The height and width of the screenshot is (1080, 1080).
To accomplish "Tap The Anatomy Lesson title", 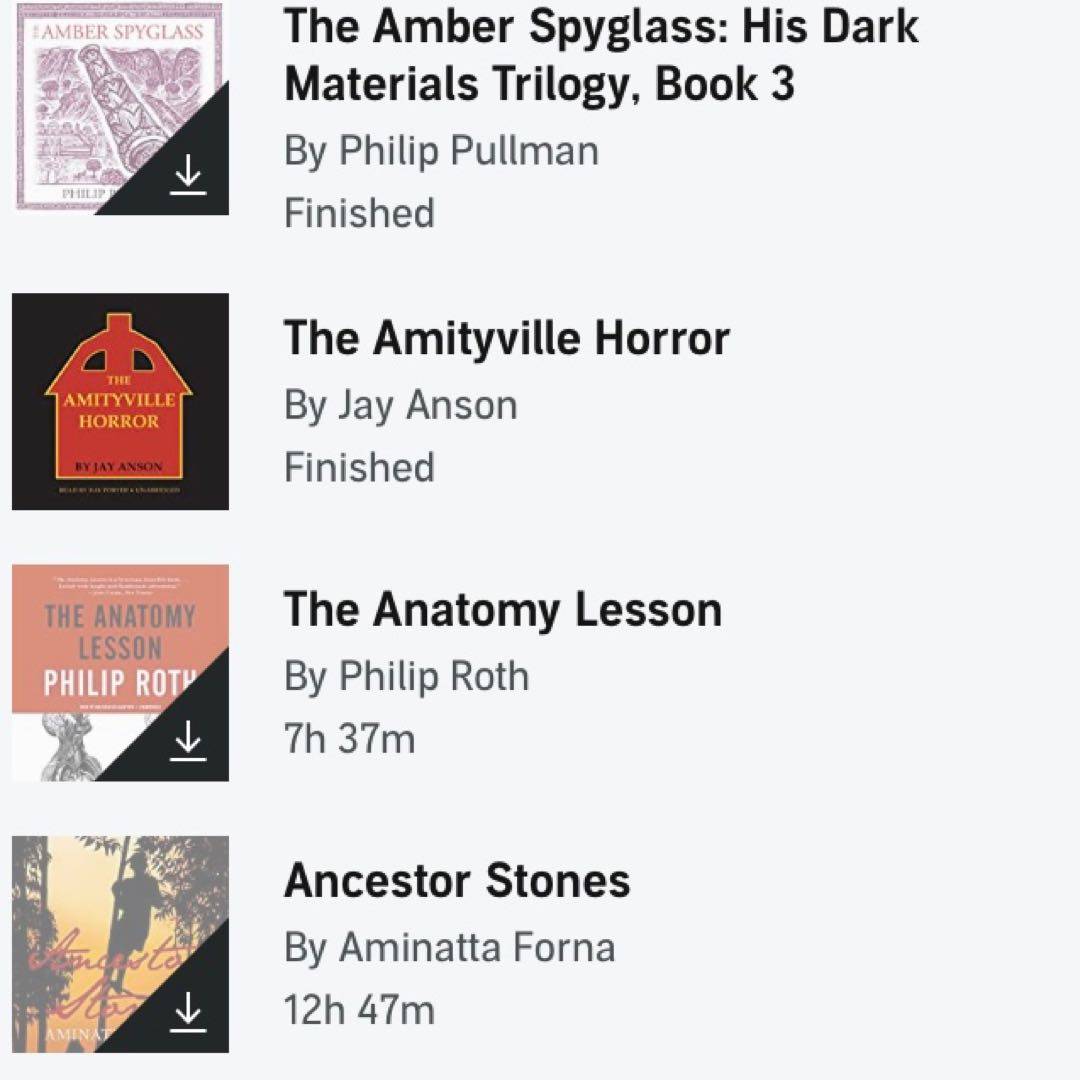I will coord(502,610).
